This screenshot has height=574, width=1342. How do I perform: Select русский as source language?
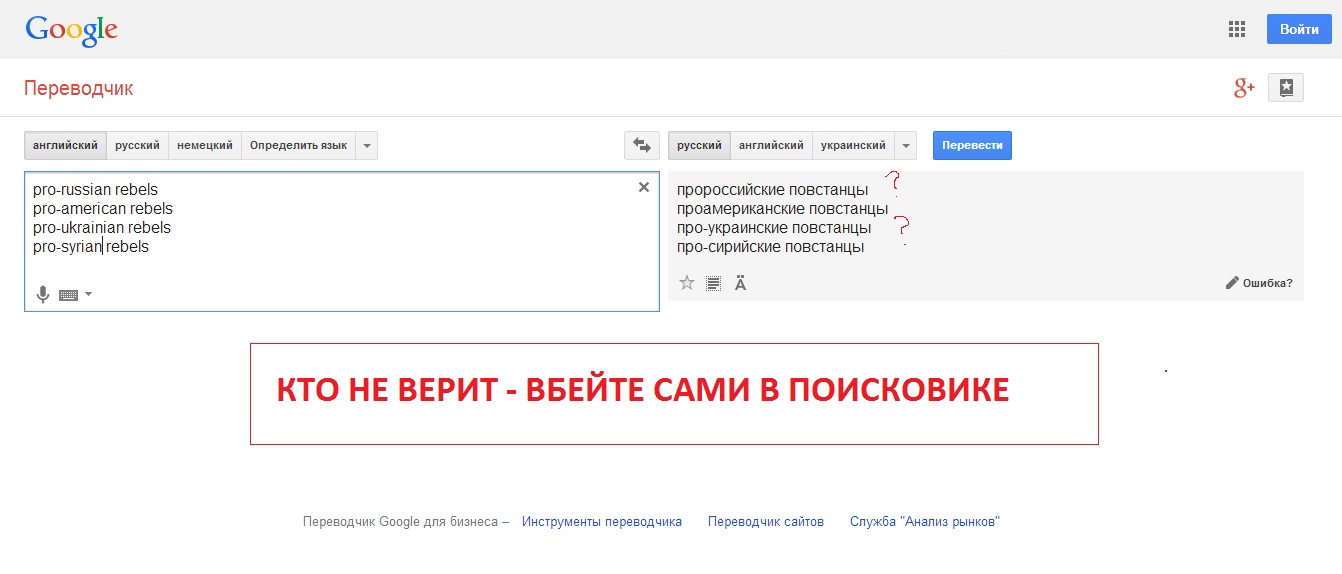click(138, 145)
